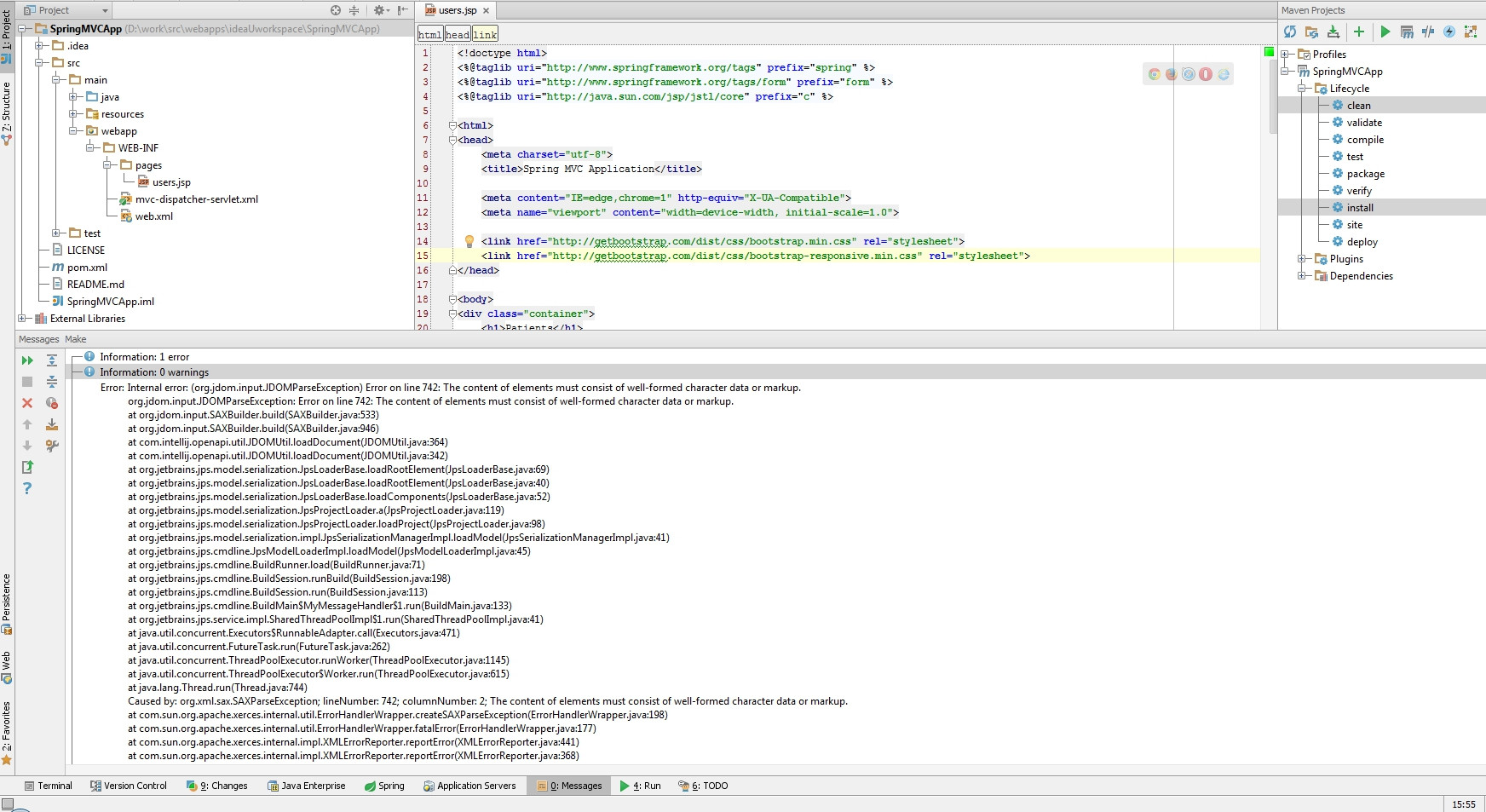1486x812 pixels.
Task: Add Maven project with plus icon
Action: click(x=1359, y=32)
